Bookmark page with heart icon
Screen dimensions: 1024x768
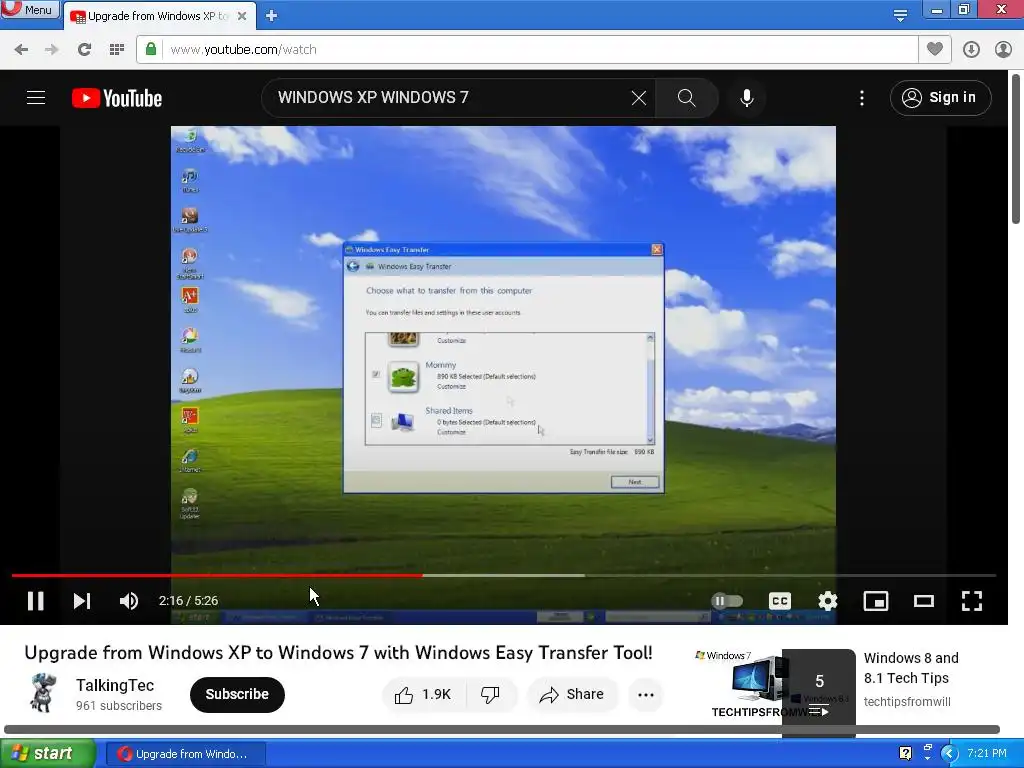(935, 49)
